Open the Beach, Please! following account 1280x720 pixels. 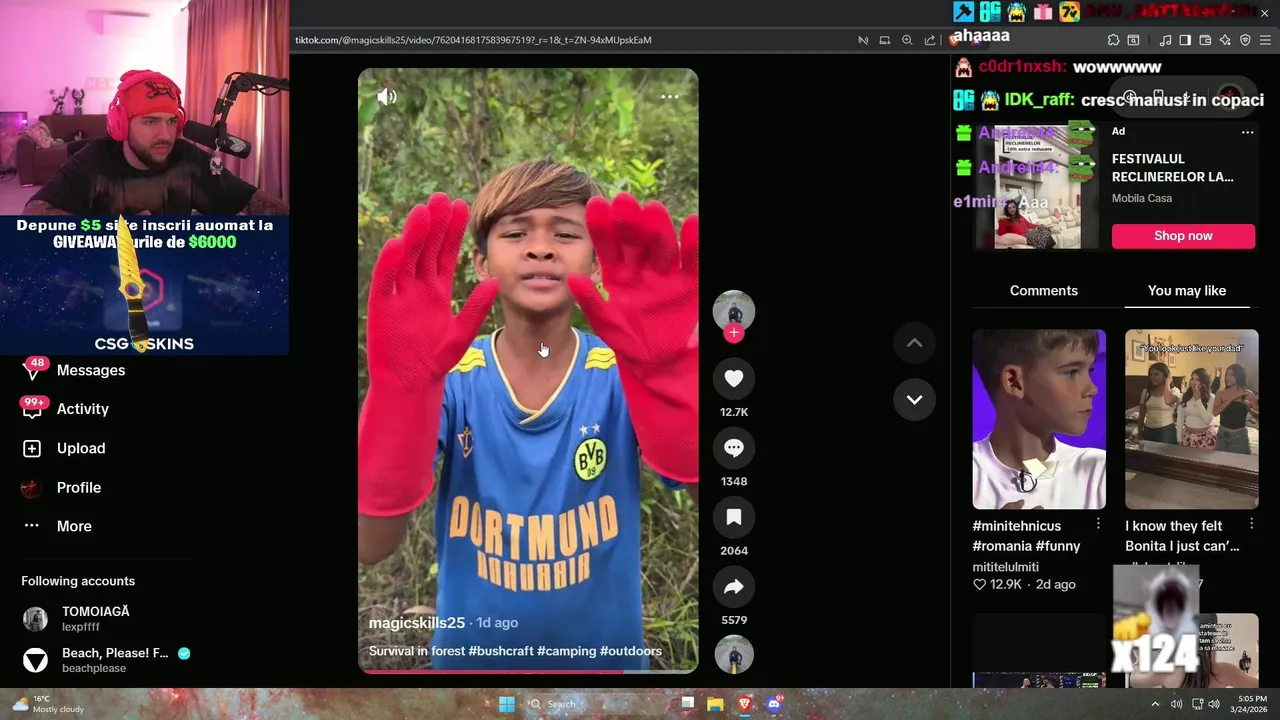pyautogui.click(x=106, y=660)
